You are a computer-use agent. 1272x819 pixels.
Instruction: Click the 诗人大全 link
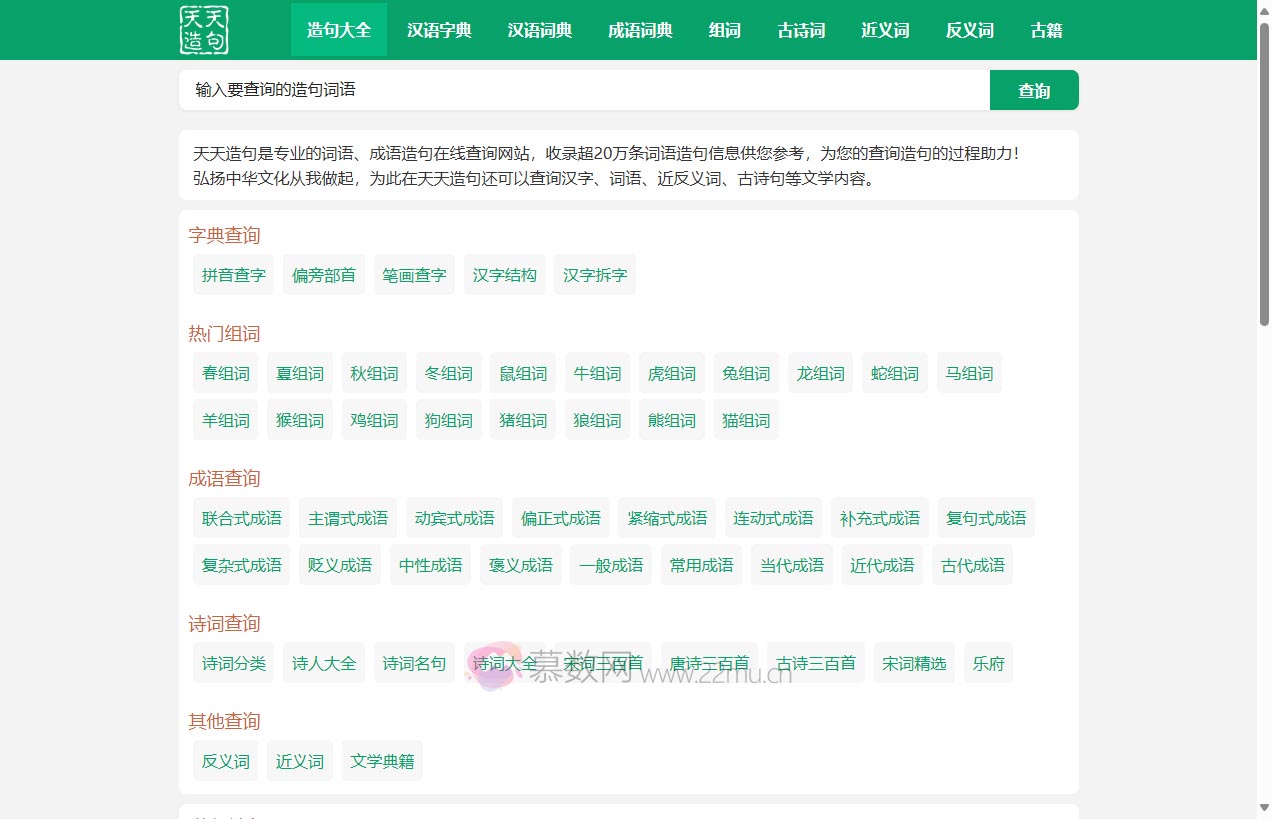pos(324,663)
